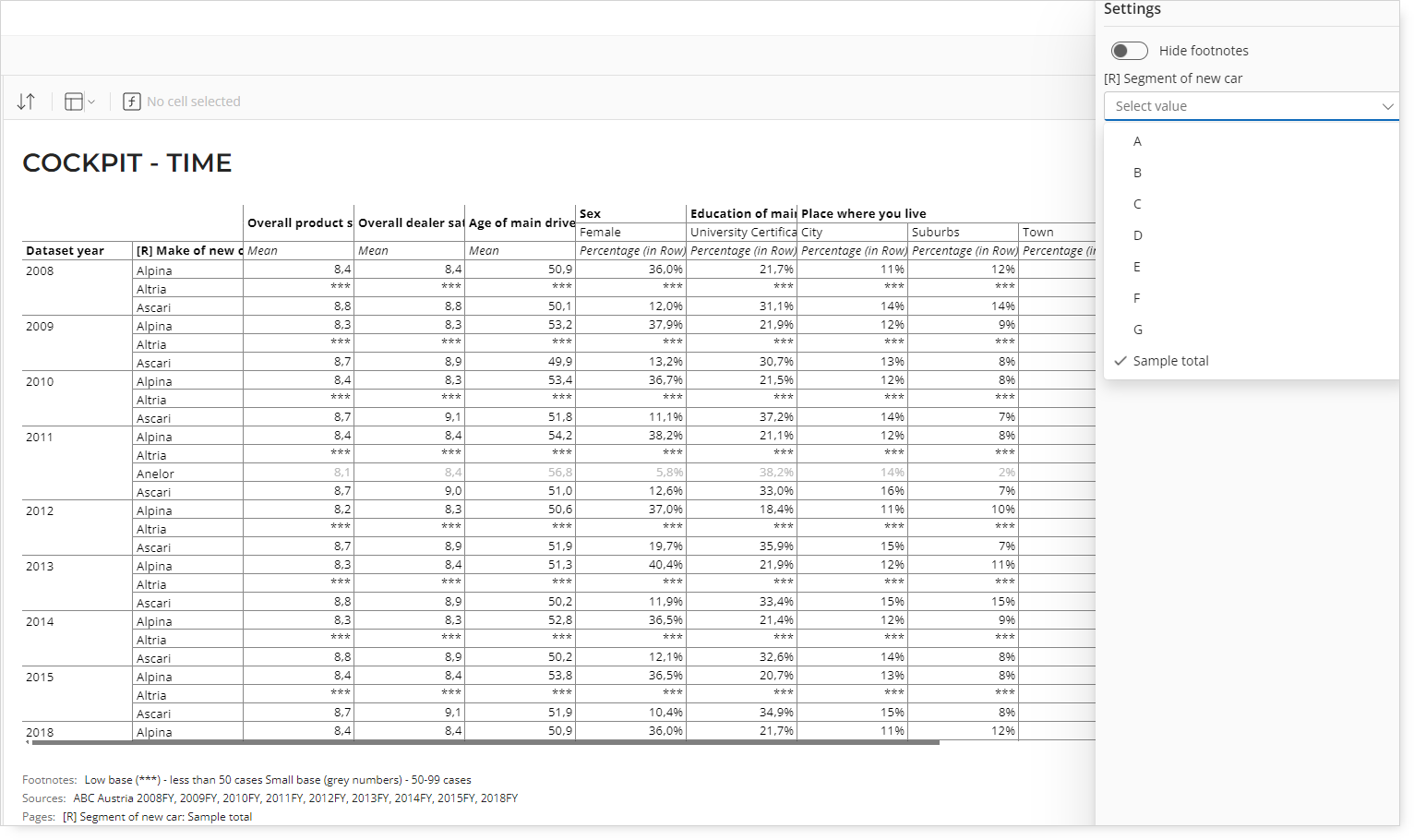The height and width of the screenshot is (840, 1414).
Task: Click the Overall product satisfaction column header
Action: [x=299, y=222]
